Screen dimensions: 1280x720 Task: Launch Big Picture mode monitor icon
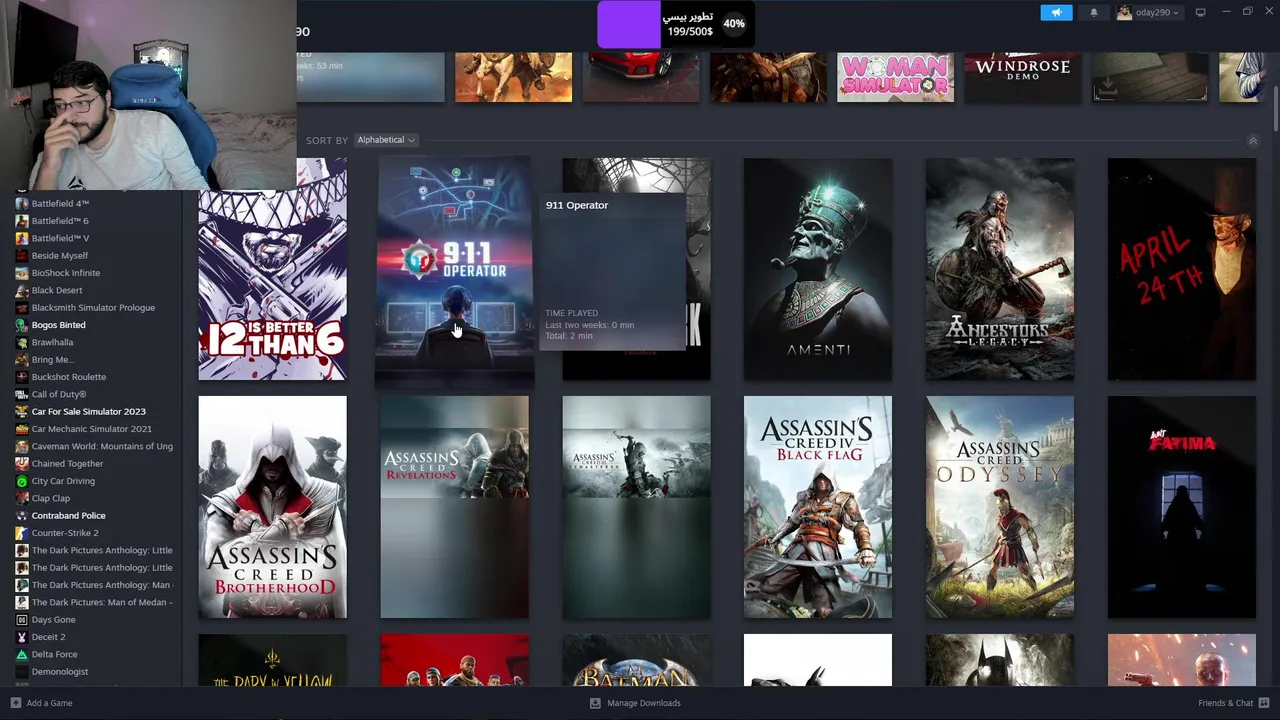pos(1200,12)
